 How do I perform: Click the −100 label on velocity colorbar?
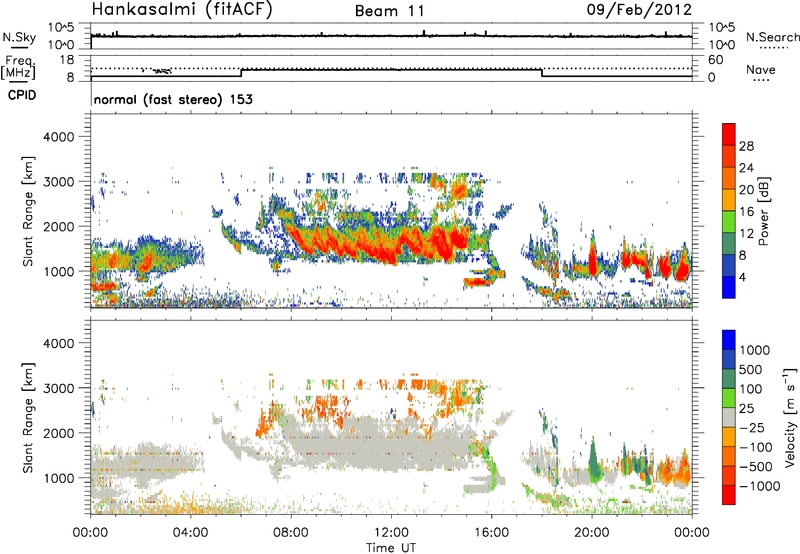click(755, 447)
